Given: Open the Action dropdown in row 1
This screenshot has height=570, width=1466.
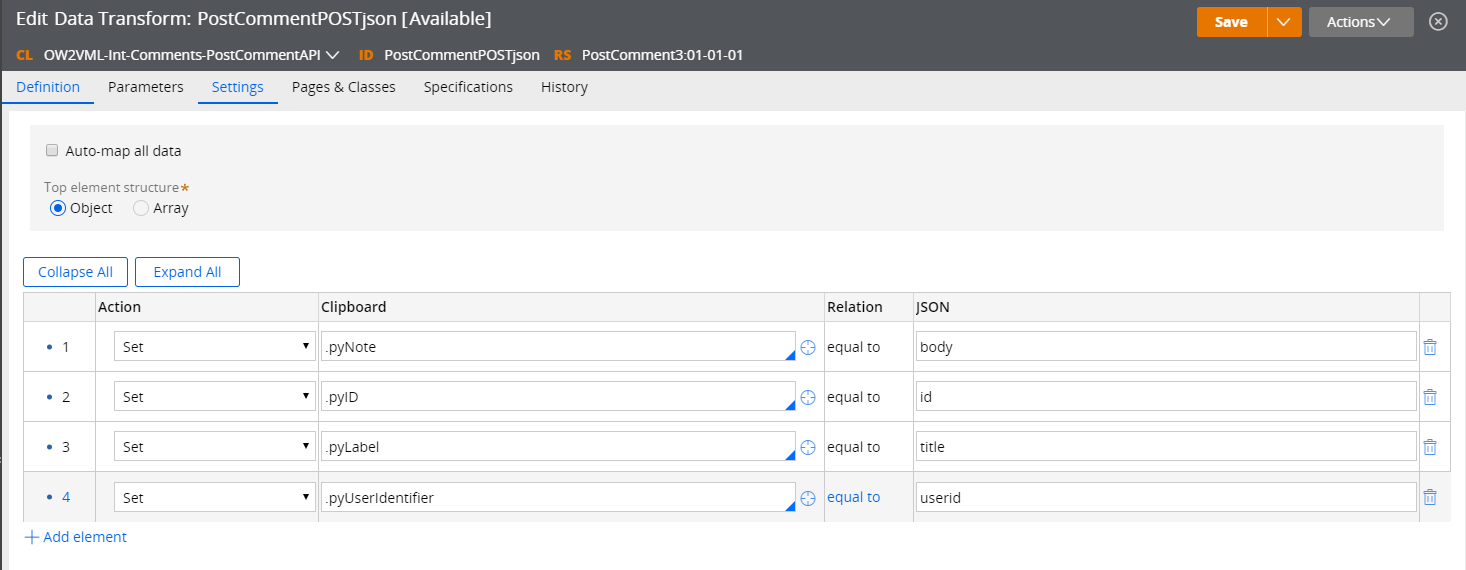Looking at the screenshot, I should pos(214,347).
